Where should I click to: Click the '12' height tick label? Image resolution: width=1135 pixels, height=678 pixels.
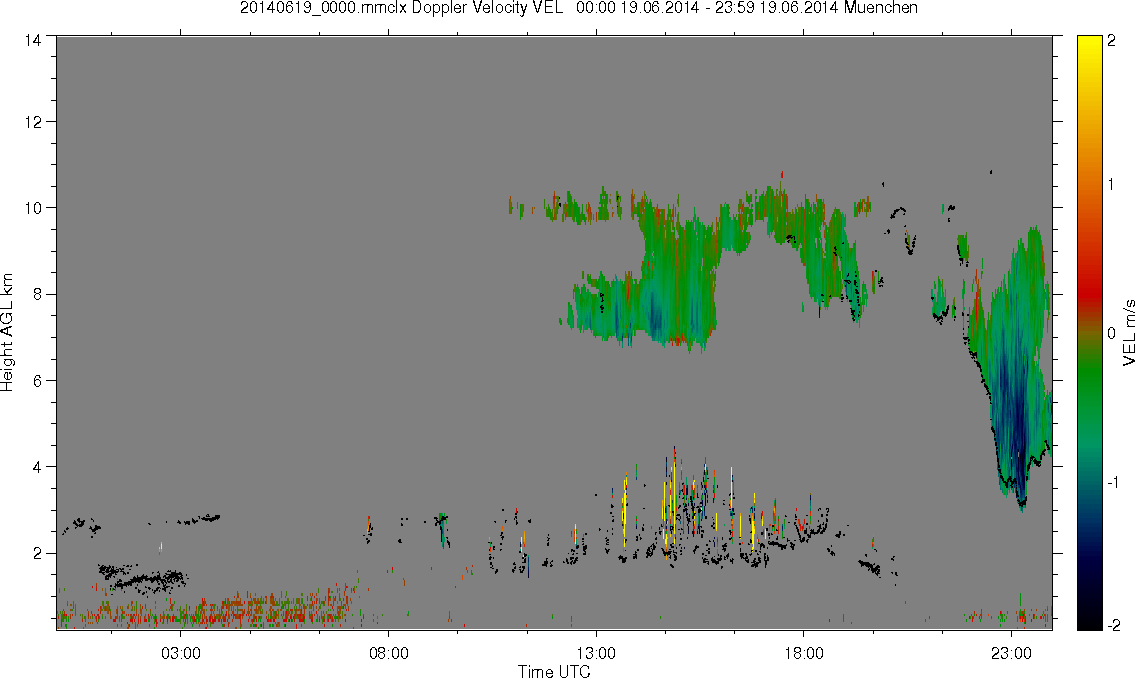pos(33,122)
